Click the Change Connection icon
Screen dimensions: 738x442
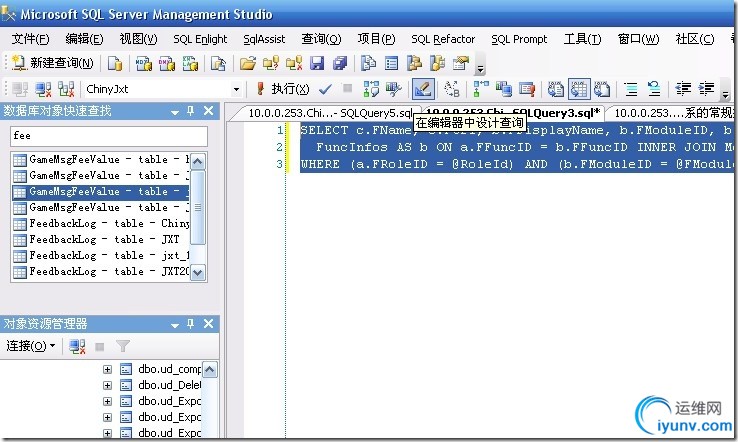(66, 89)
